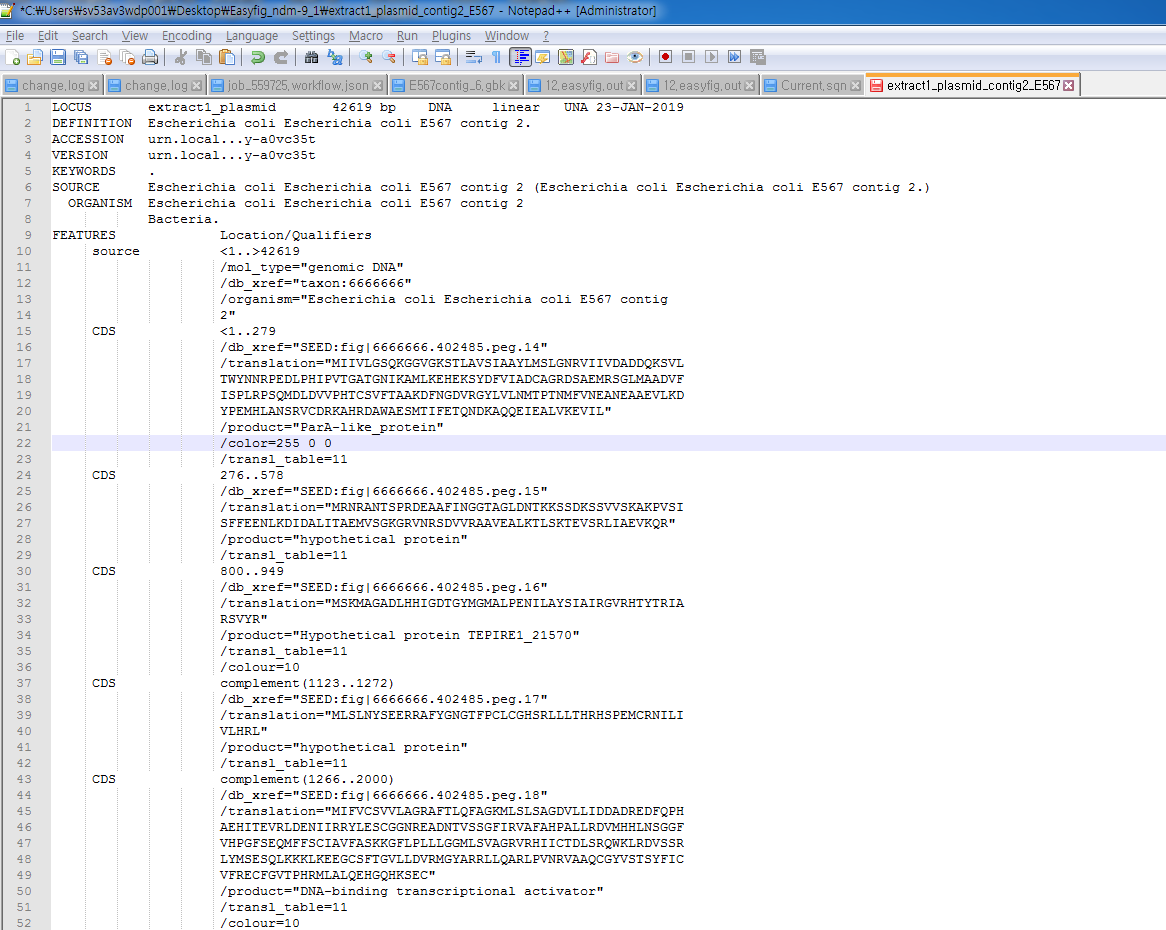Viewport: 1166px width, 930px height.
Task: Click the blue highlighted indent guide toggle icon
Action: [522, 56]
